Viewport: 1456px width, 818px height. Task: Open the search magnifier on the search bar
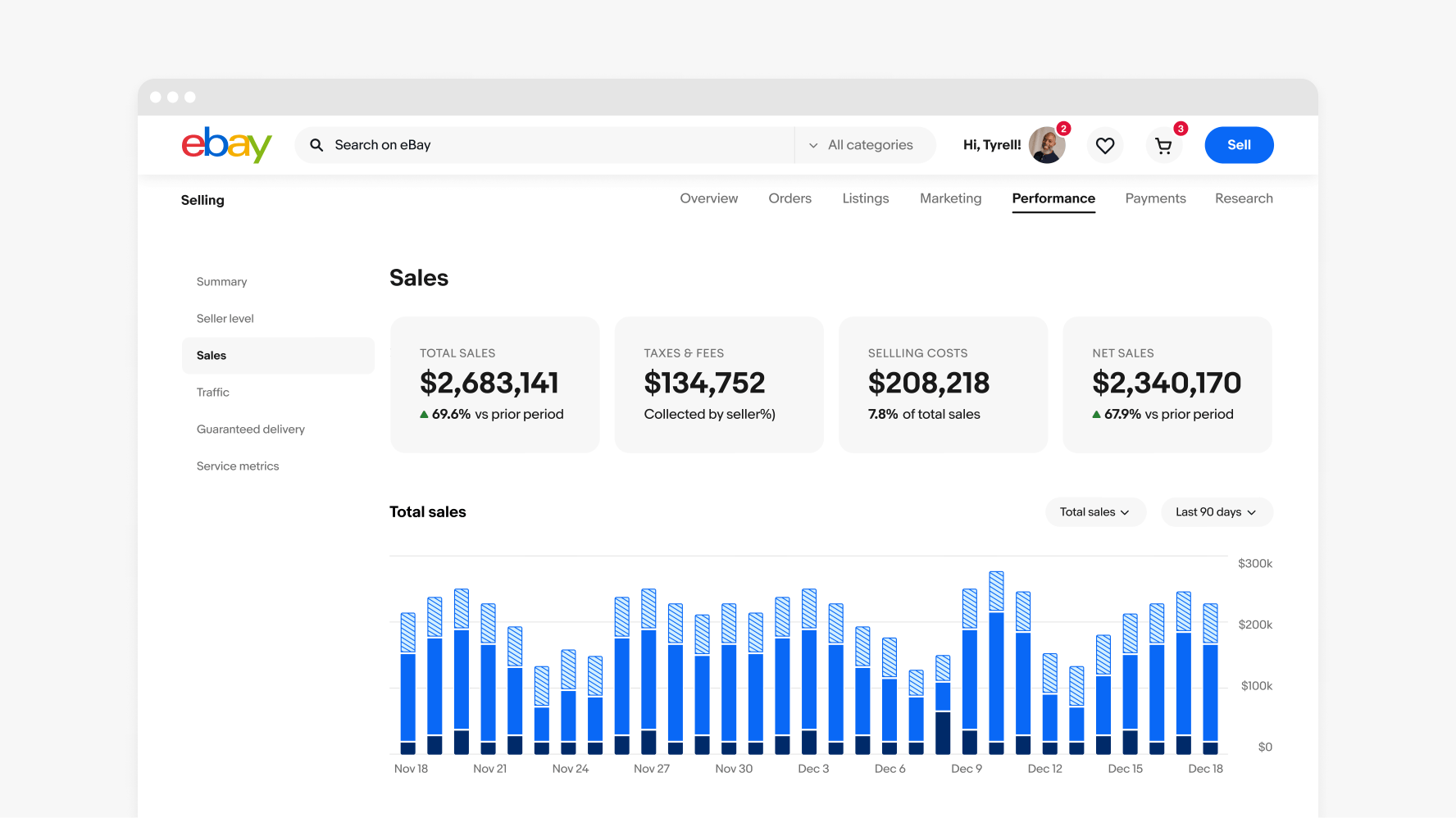coord(317,145)
